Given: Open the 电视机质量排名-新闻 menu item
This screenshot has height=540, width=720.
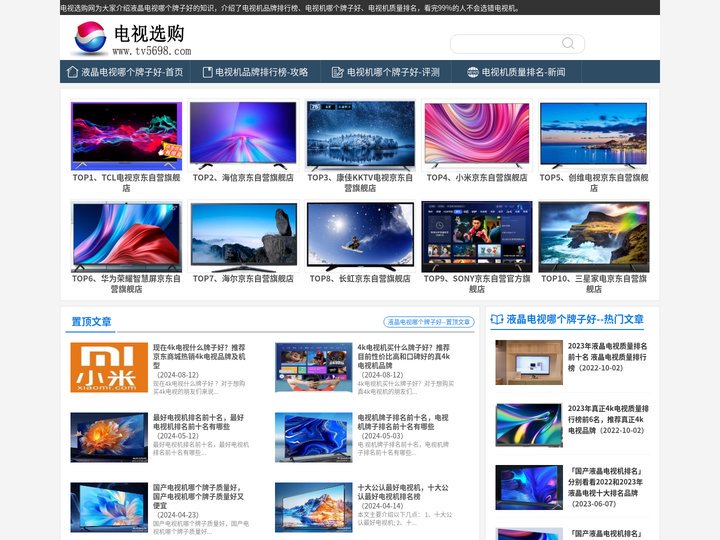Looking at the screenshot, I should tap(517, 72).
